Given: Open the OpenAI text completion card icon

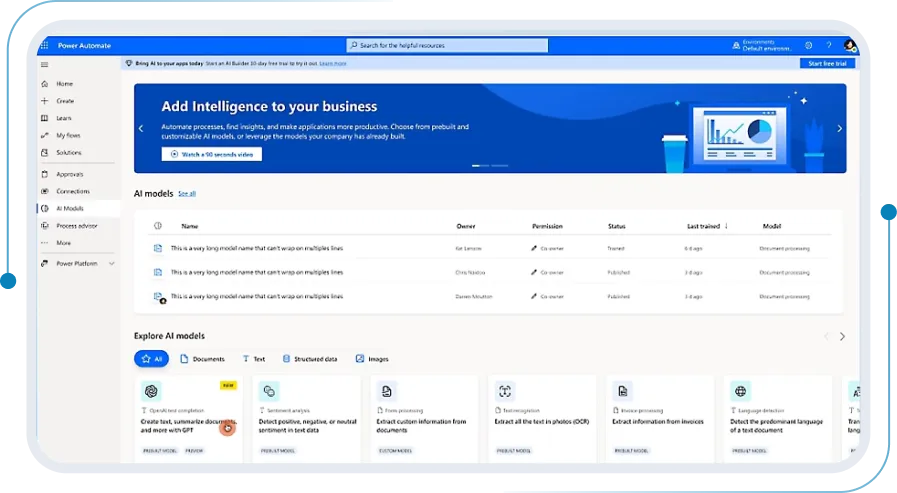Looking at the screenshot, I should coord(151,391).
